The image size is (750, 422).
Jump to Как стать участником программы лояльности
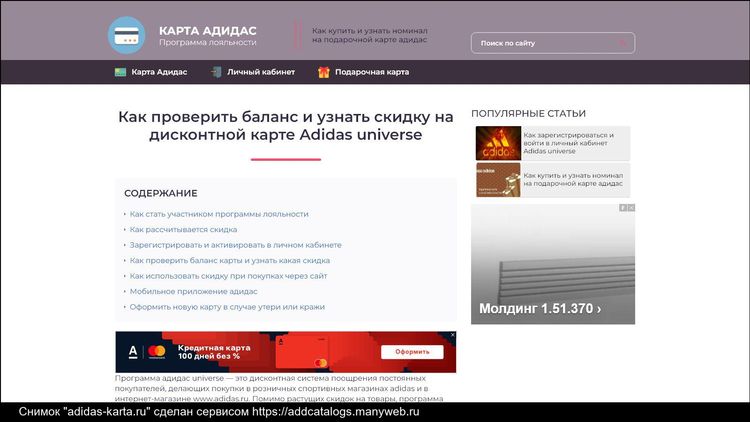(219, 214)
